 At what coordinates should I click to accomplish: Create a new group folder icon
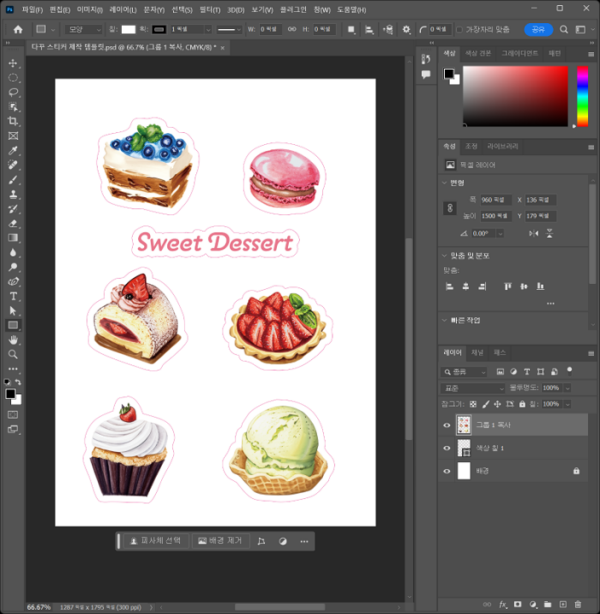[x=548, y=604]
